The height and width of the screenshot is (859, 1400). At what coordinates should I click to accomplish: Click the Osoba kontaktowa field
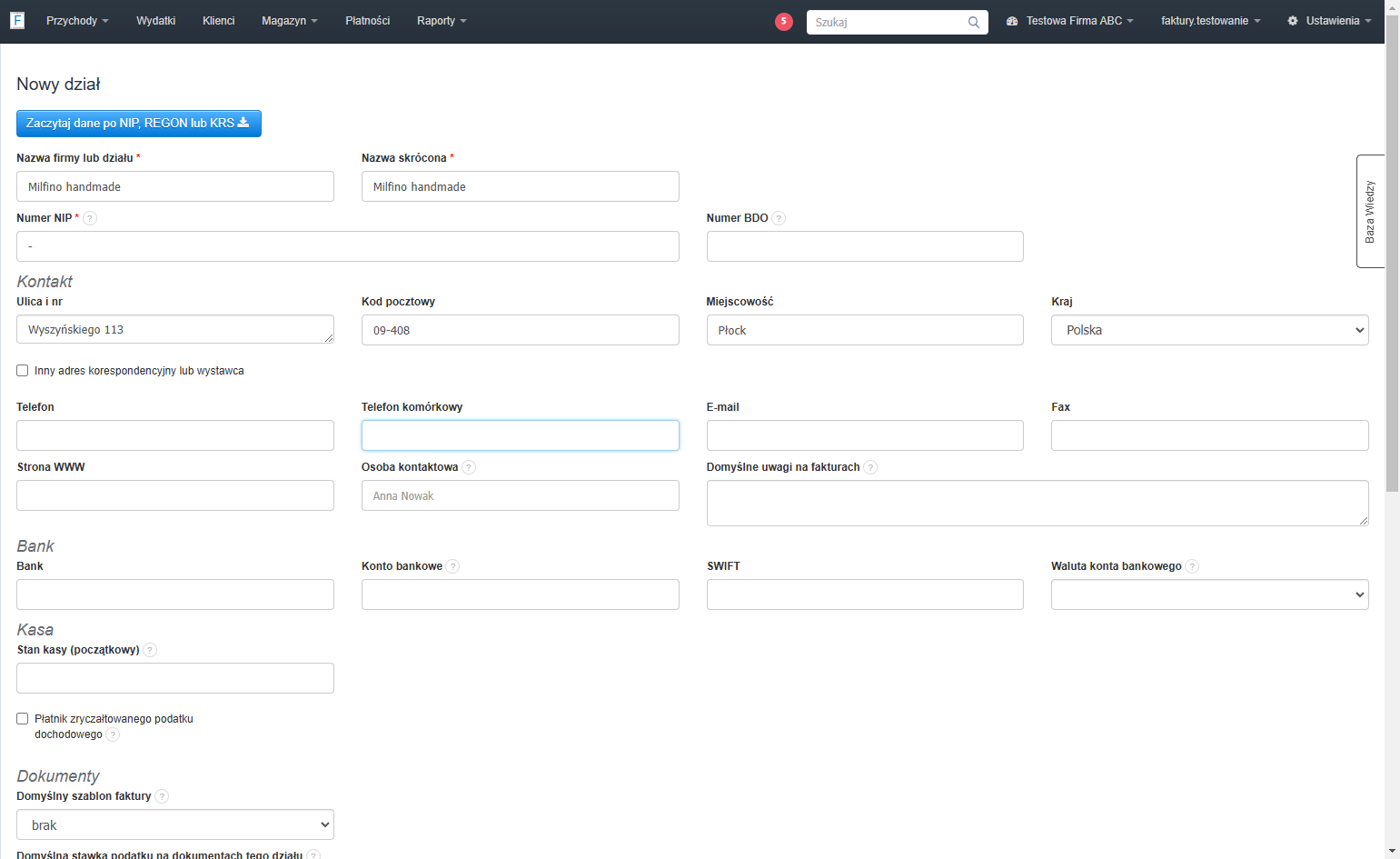click(x=521, y=495)
